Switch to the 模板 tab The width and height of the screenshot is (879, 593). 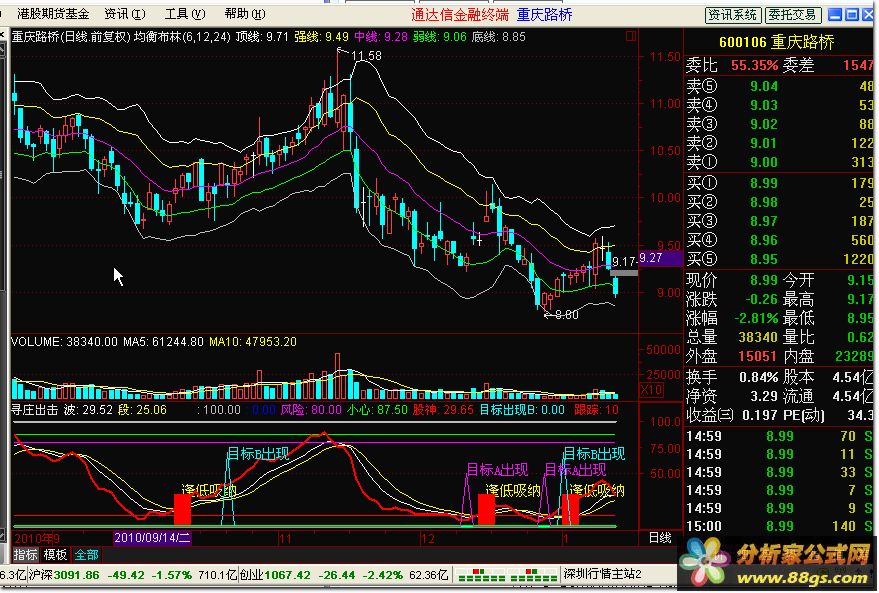[55, 555]
